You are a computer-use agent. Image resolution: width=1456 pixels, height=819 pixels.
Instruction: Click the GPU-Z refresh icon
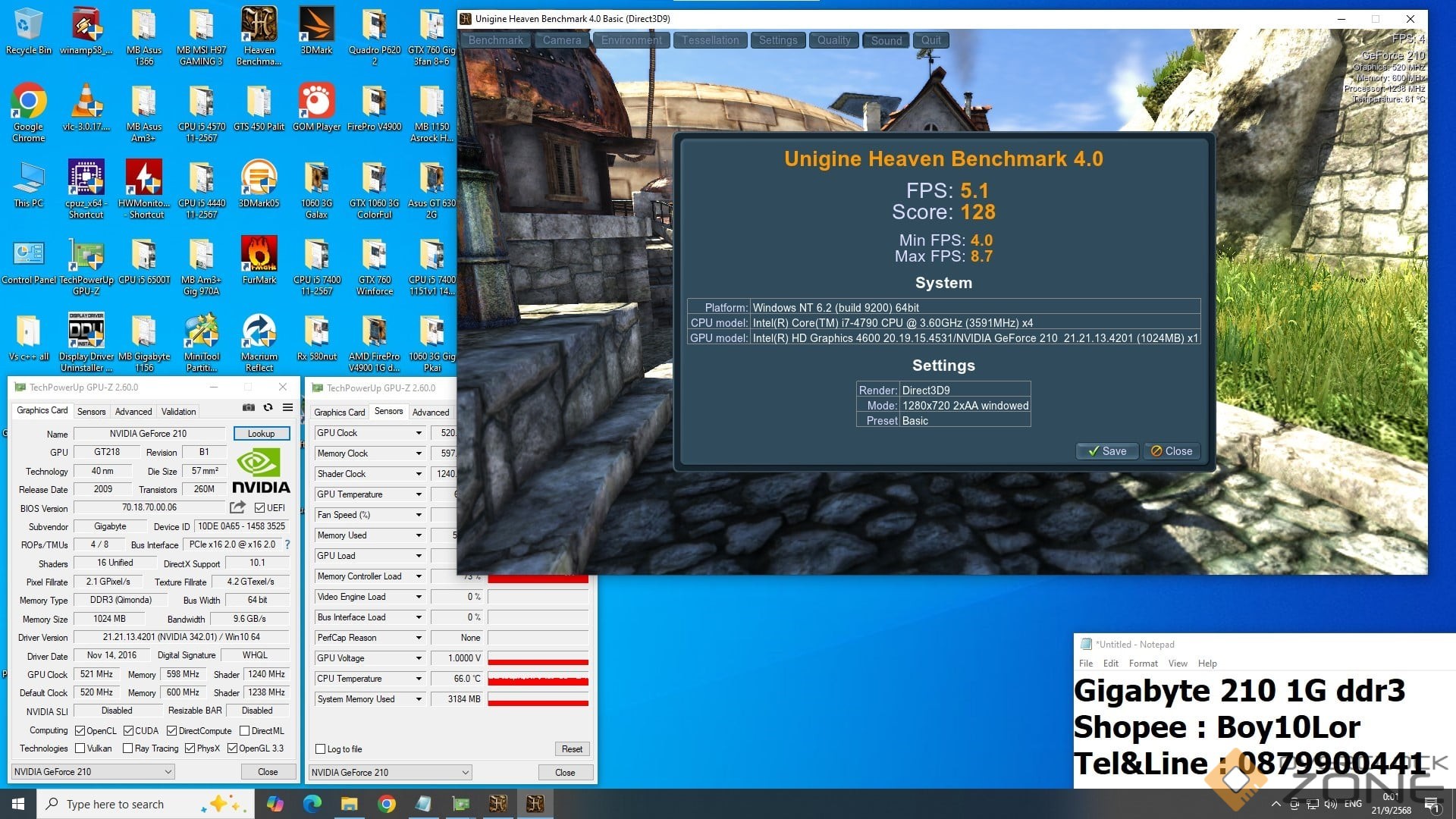click(x=268, y=408)
